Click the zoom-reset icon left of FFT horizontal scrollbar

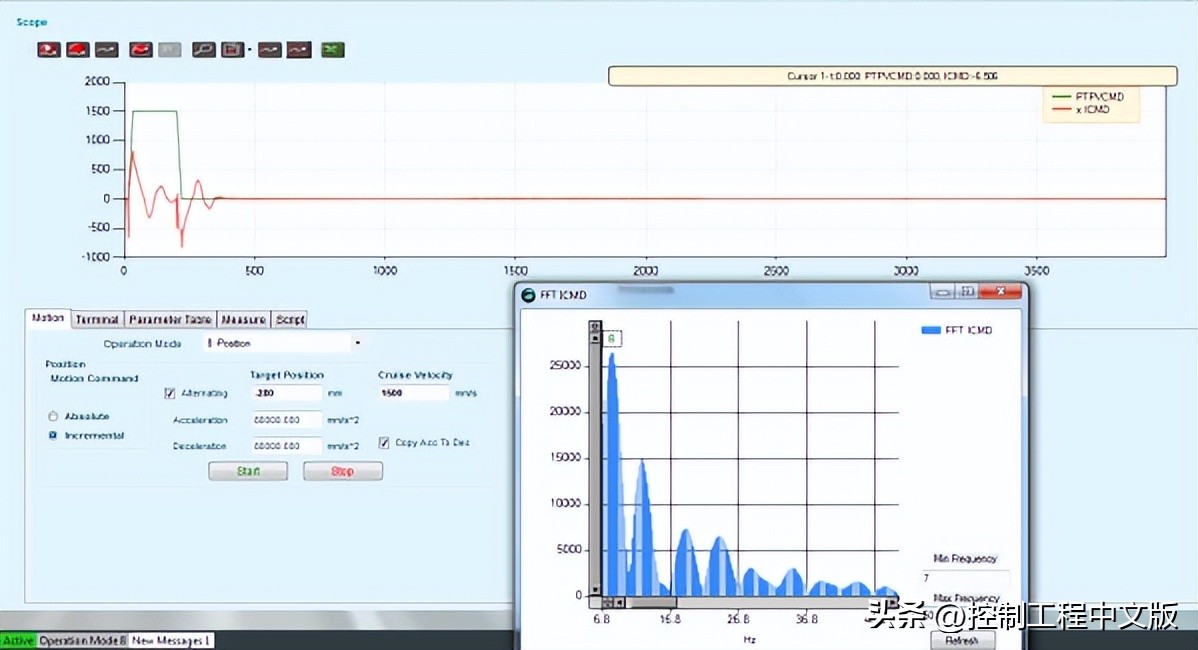click(x=607, y=603)
